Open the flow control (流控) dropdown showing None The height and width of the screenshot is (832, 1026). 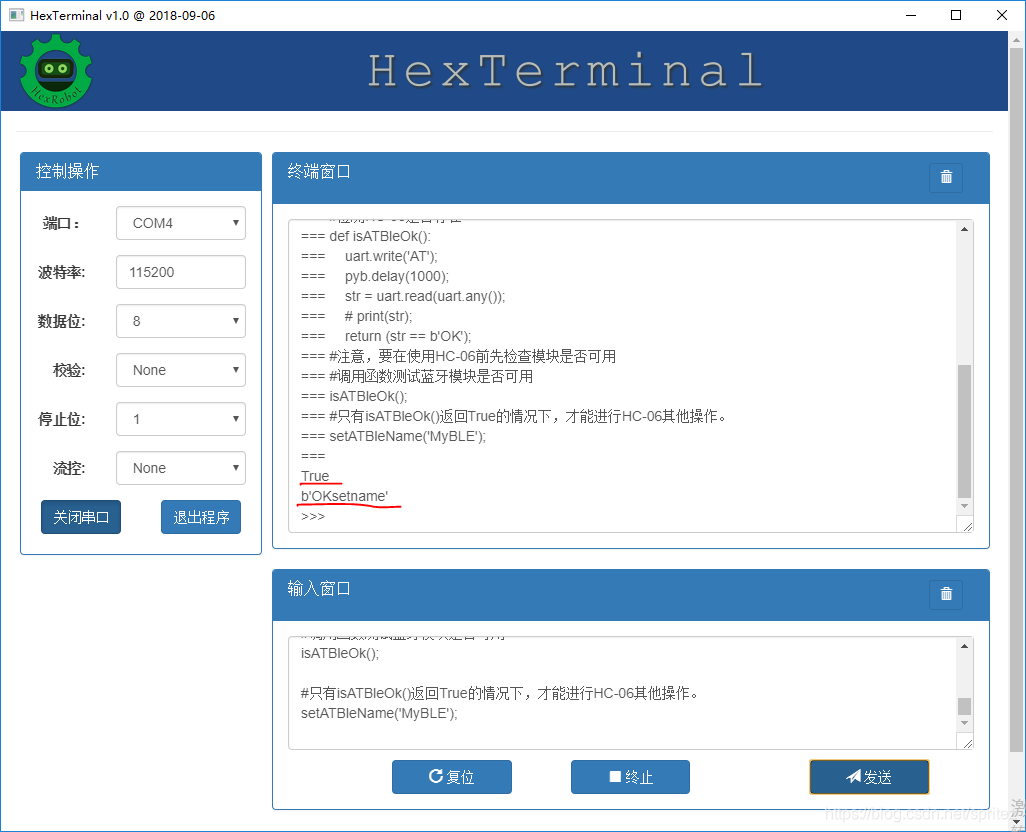(x=181, y=468)
